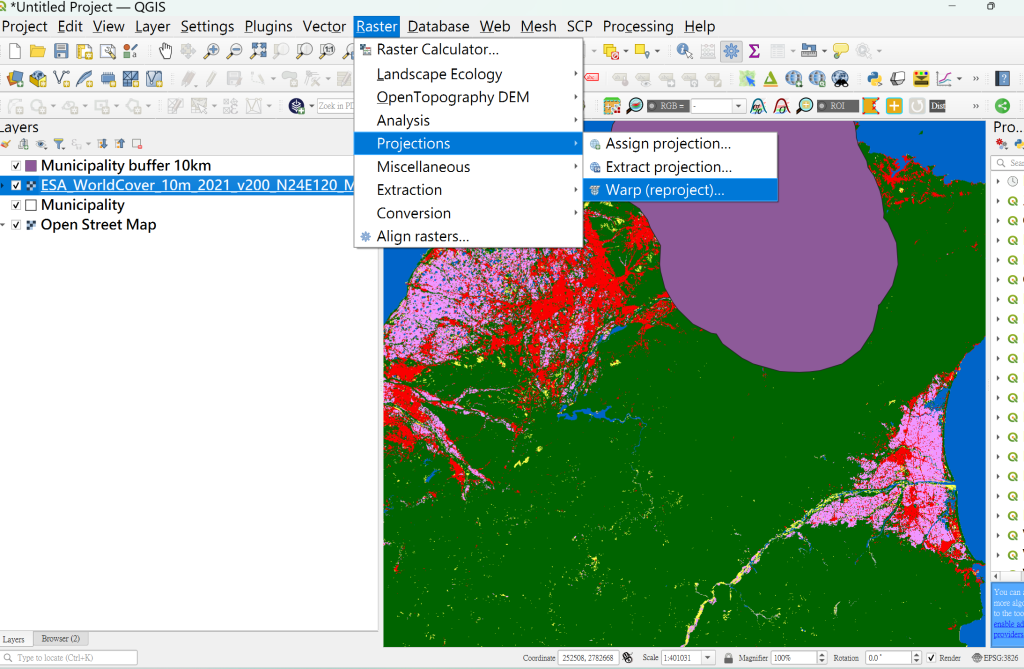Image resolution: width=1024 pixels, height=669 pixels.
Task: Click the Dist button in SCP toolbar
Action: pyautogui.click(x=938, y=106)
